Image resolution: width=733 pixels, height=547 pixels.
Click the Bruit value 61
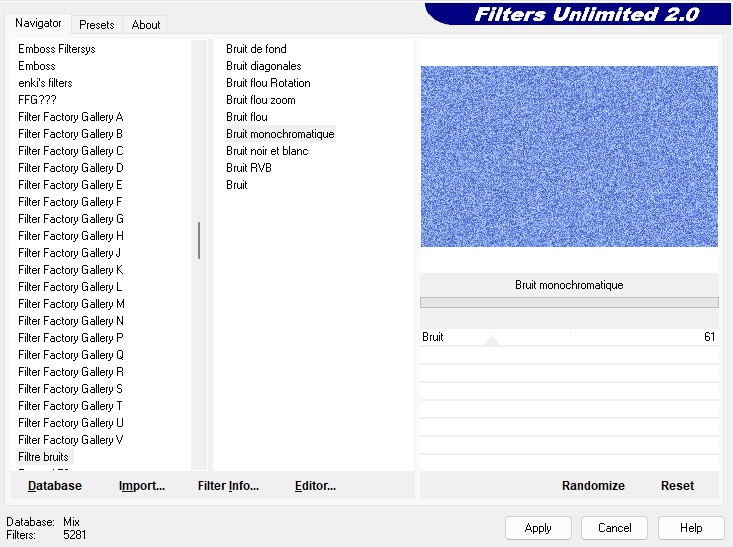tap(709, 337)
